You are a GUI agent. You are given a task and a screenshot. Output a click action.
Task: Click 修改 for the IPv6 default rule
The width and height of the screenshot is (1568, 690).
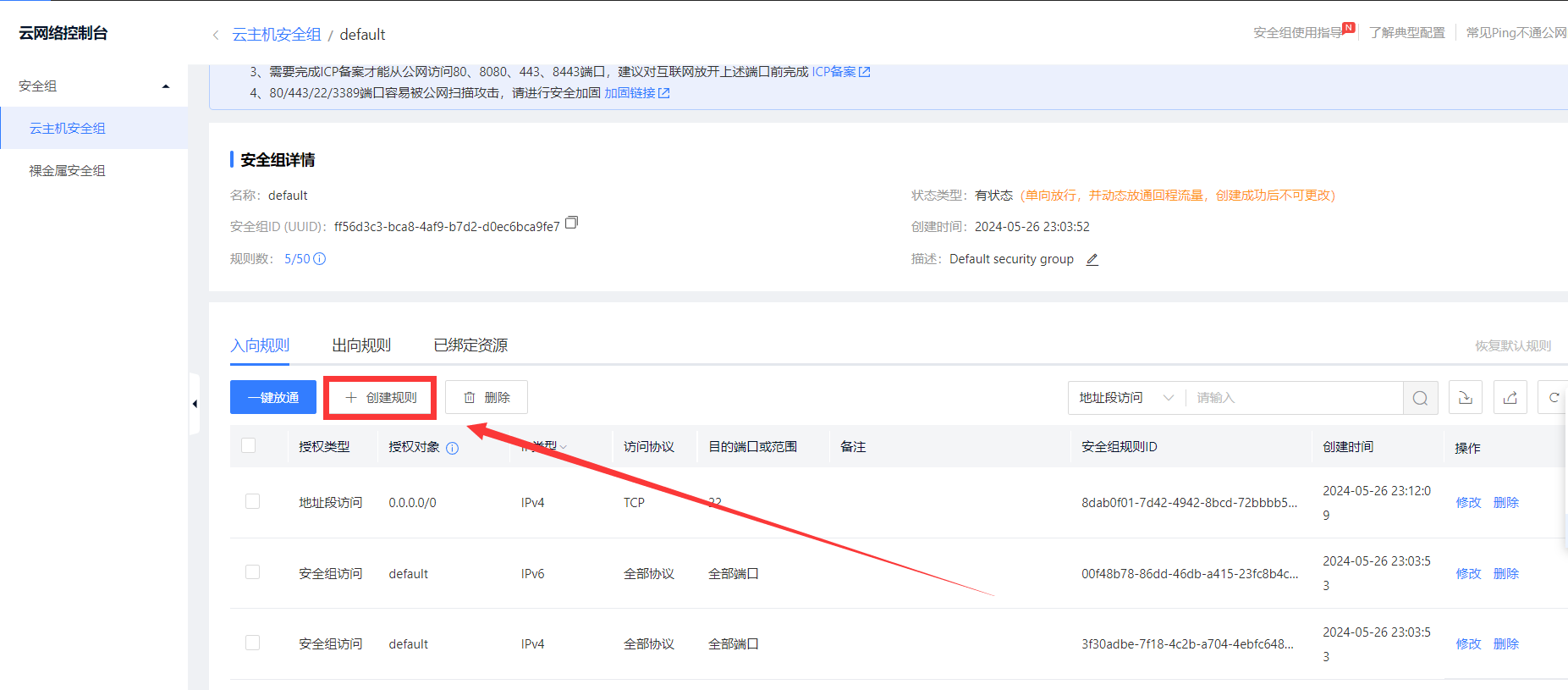(1468, 574)
